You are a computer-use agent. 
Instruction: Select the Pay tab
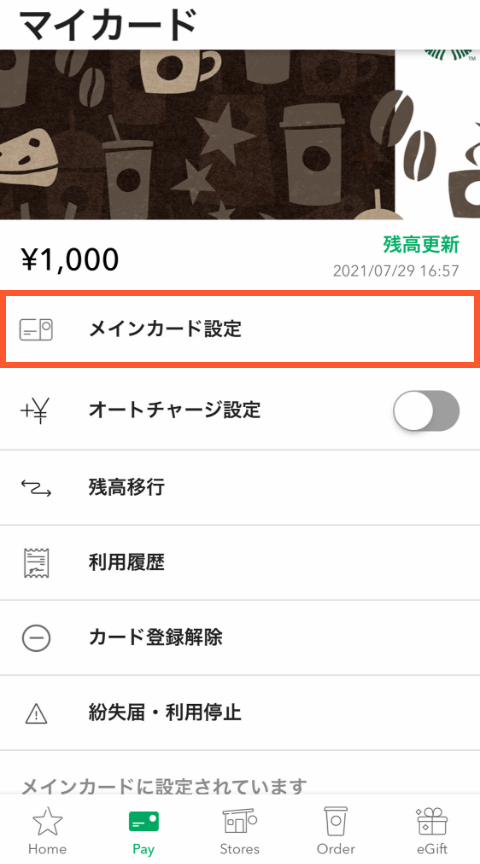[143, 830]
